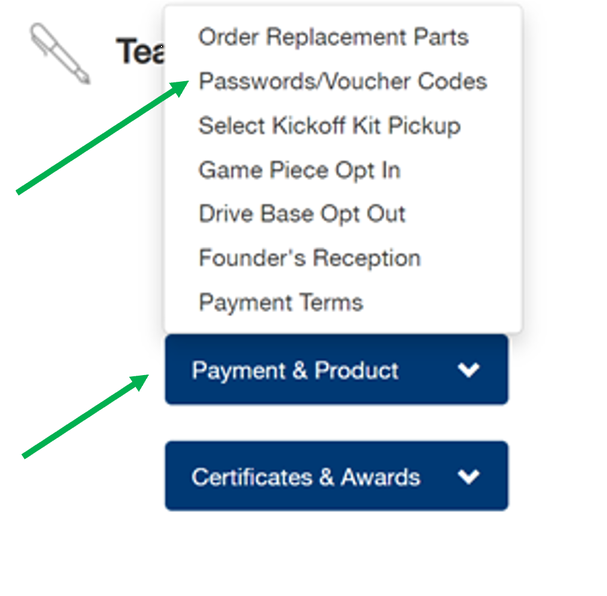
Task: Open Passwords/Voucher Codes menu entry
Action: (343, 81)
